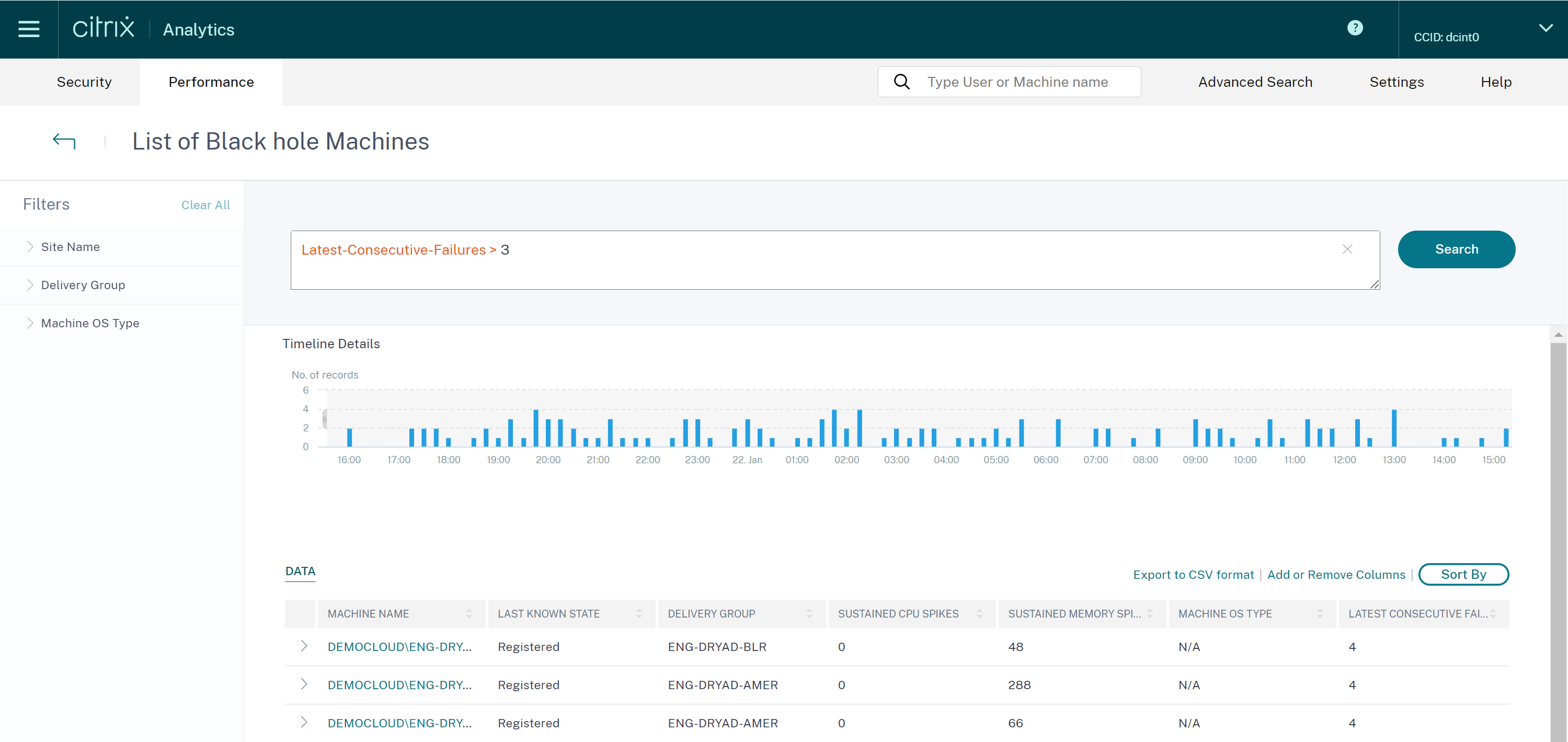
Task: Open the Settings menu item
Action: pos(1396,82)
